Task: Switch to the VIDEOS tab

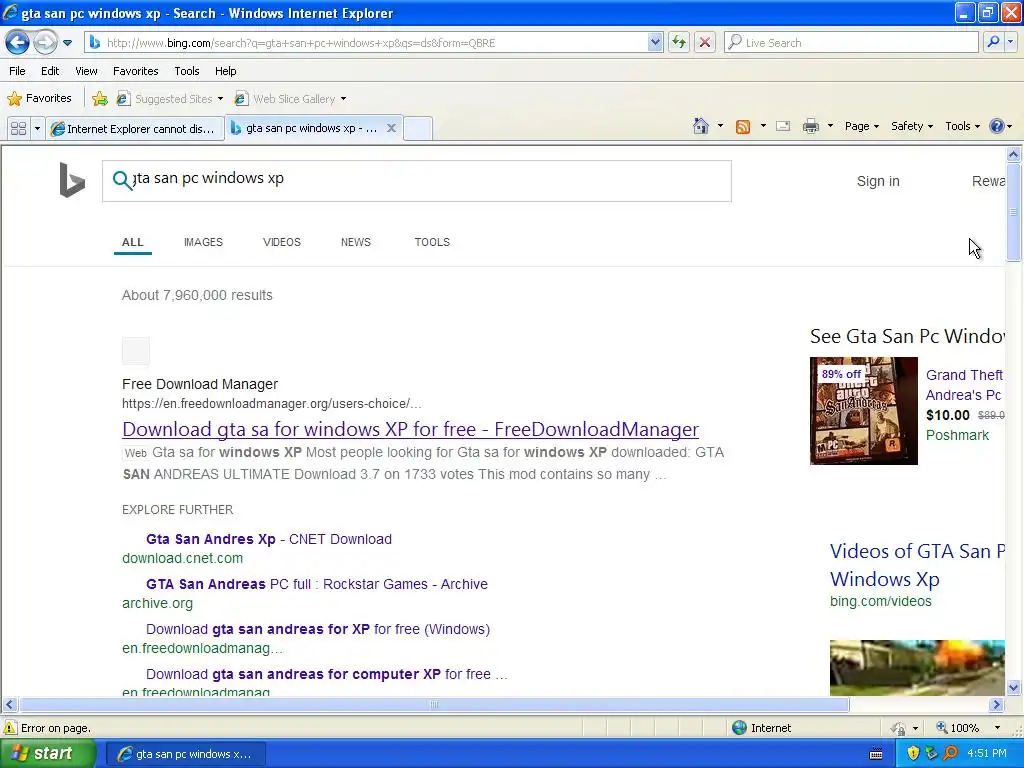Action: (x=281, y=242)
